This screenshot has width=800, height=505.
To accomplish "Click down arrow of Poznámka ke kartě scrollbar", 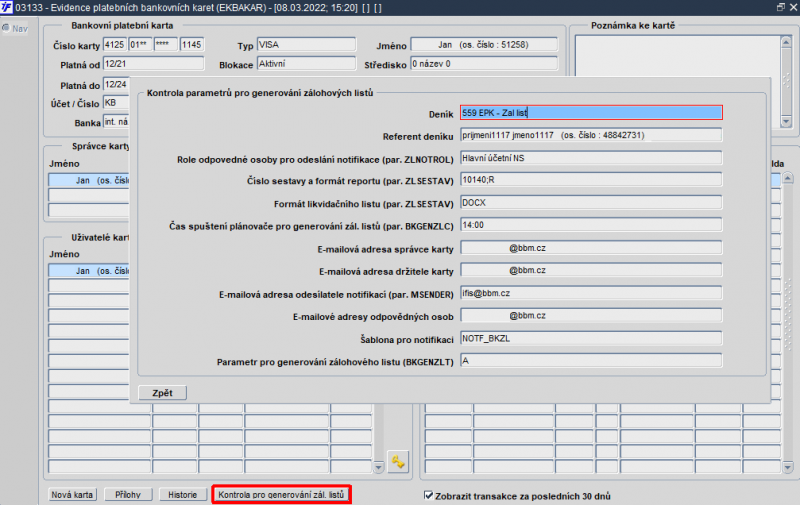I will click(x=786, y=121).
